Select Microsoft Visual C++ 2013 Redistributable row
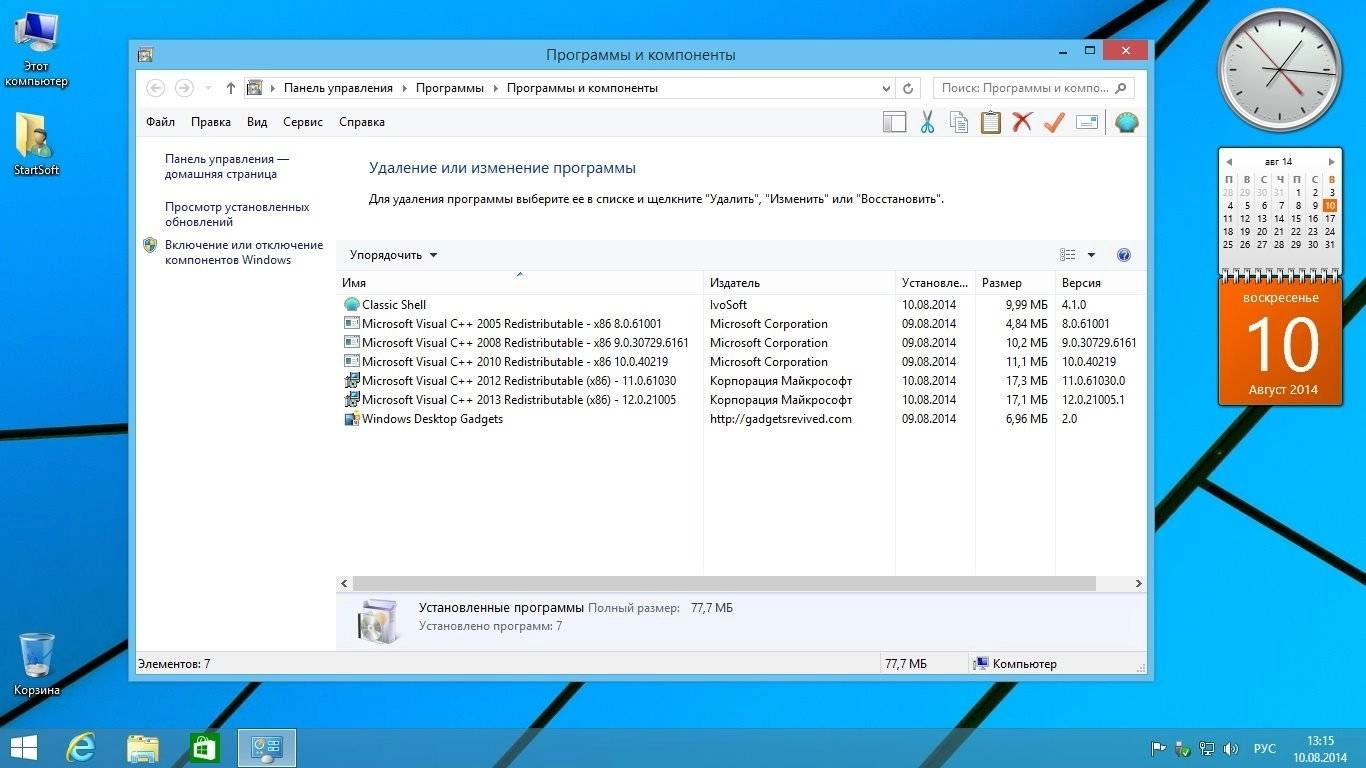This screenshot has width=1366, height=768. (x=740, y=400)
